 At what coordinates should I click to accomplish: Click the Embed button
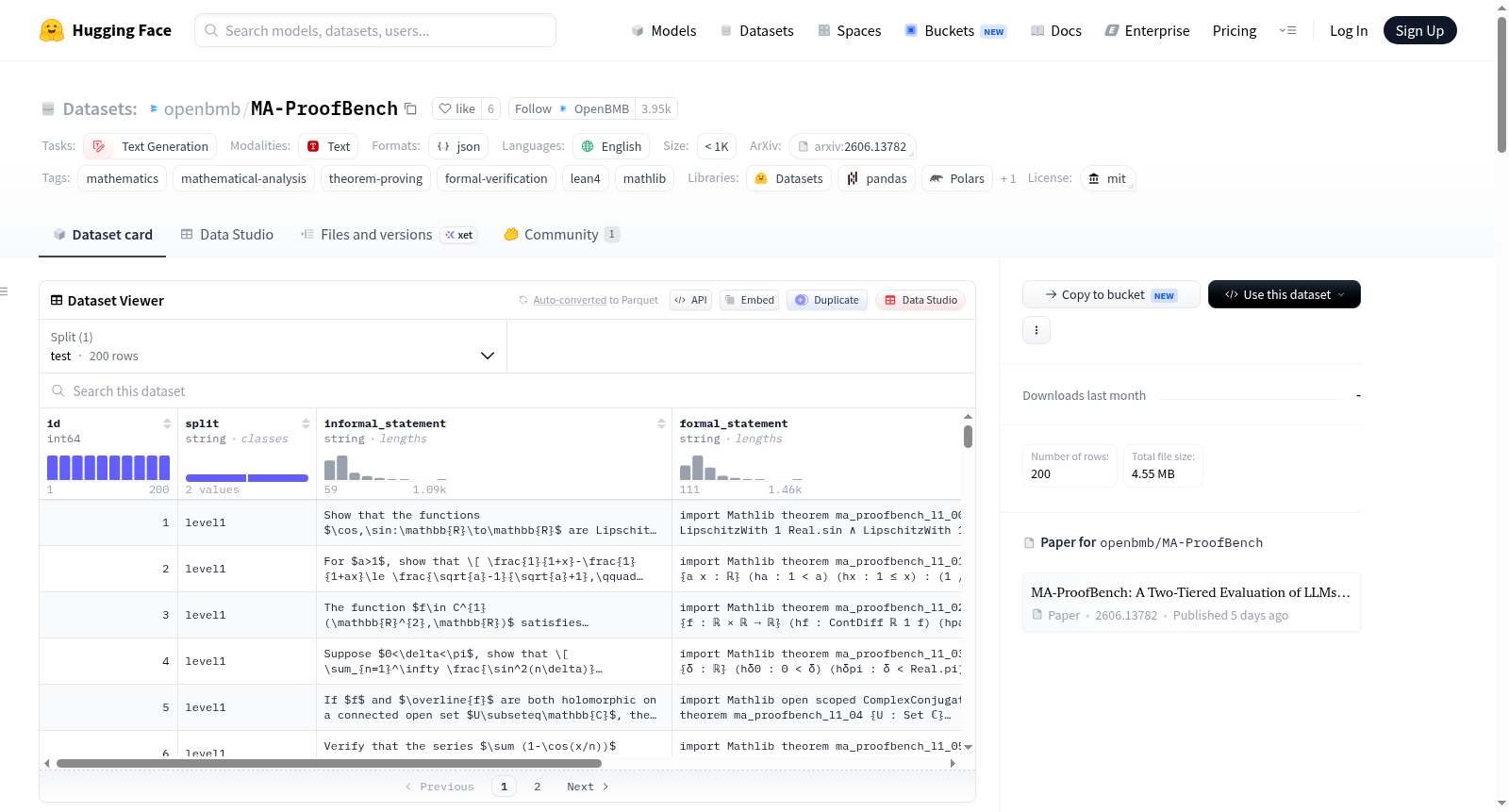749,300
